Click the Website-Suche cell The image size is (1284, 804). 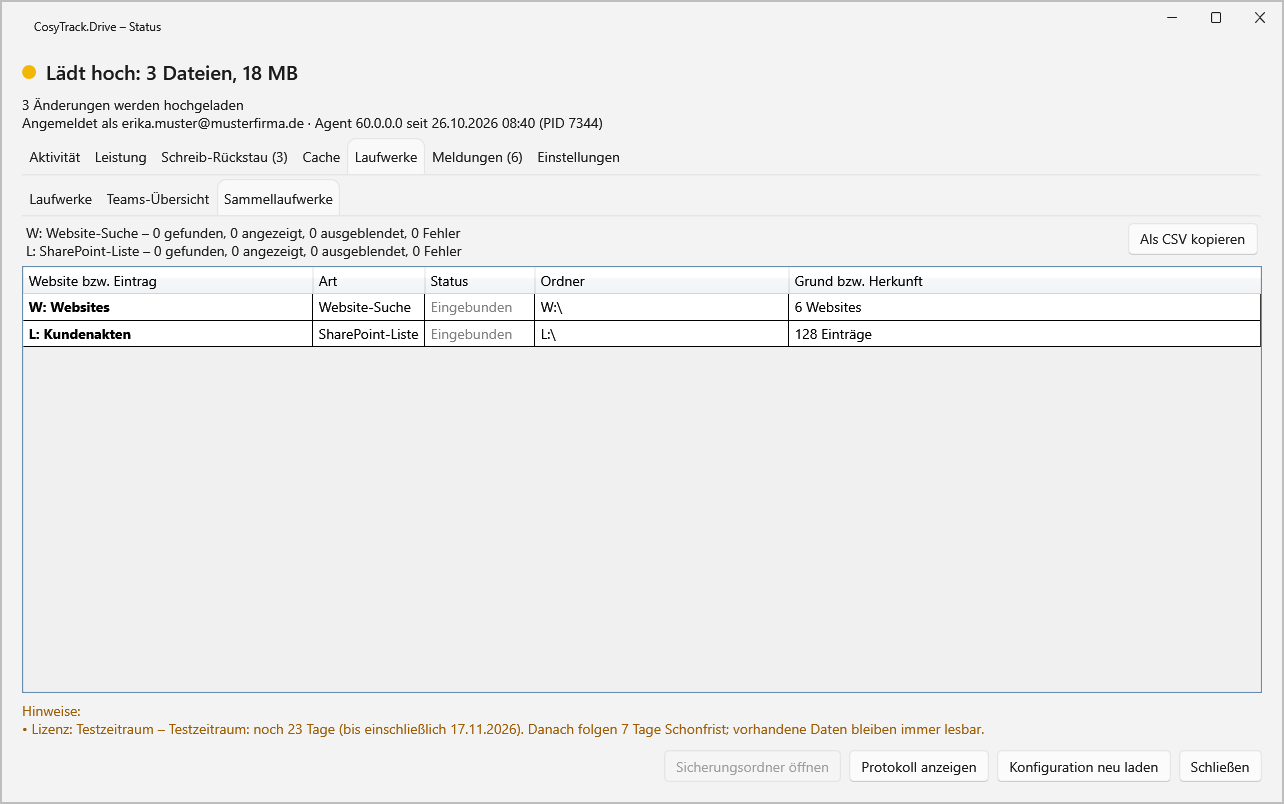click(x=369, y=307)
